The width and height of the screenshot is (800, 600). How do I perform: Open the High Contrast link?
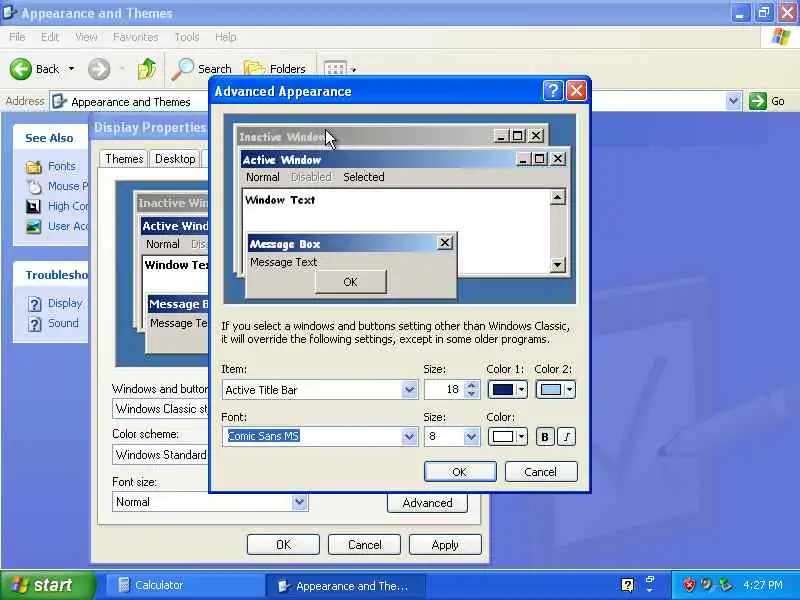tap(68, 206)
